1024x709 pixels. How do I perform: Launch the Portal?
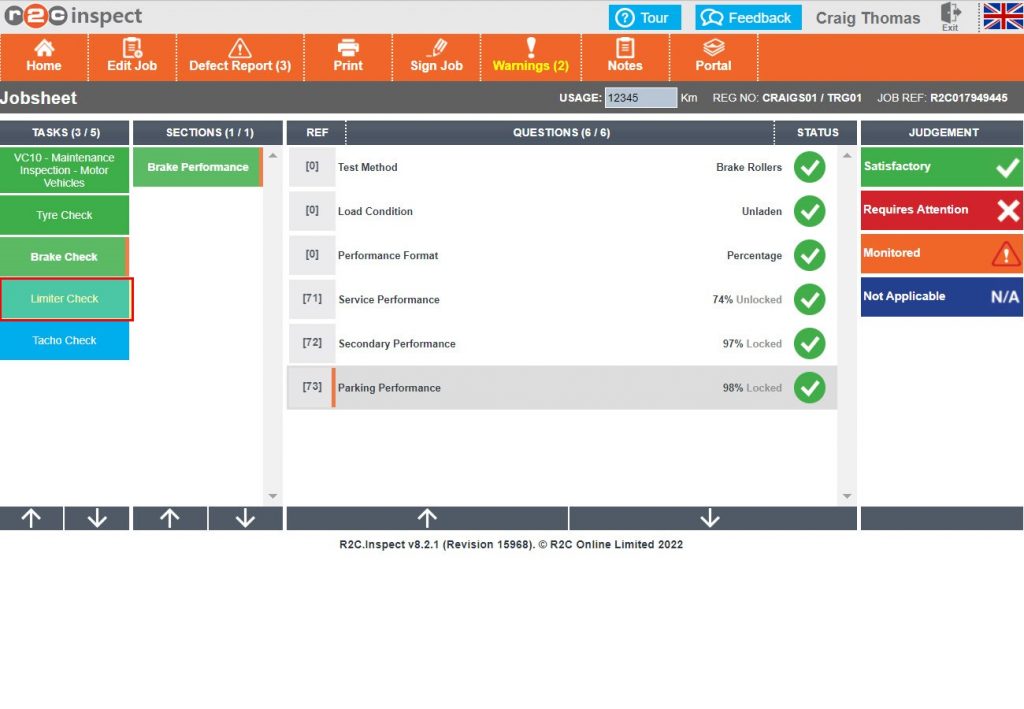point(713,58)
